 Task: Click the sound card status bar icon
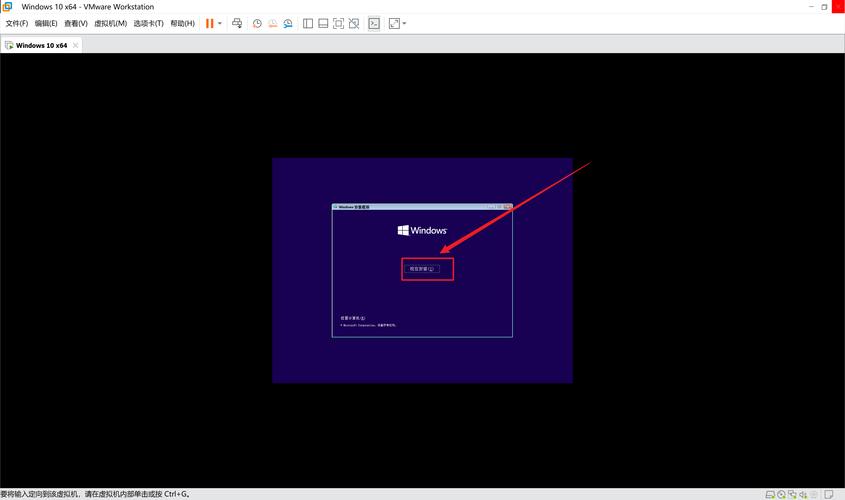coord(803,494)
